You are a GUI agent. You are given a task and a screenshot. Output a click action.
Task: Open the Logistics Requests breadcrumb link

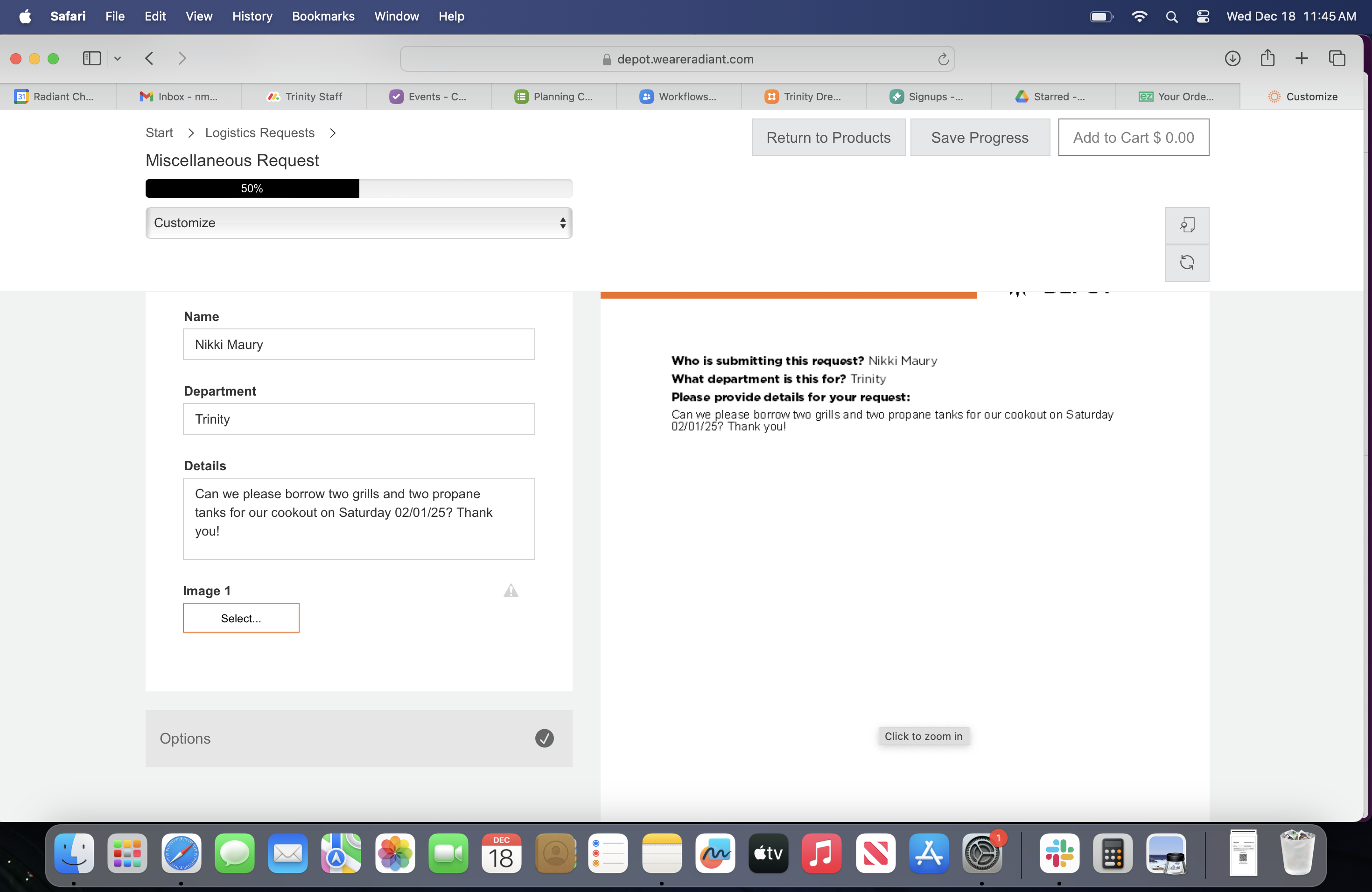coord(259,133)
